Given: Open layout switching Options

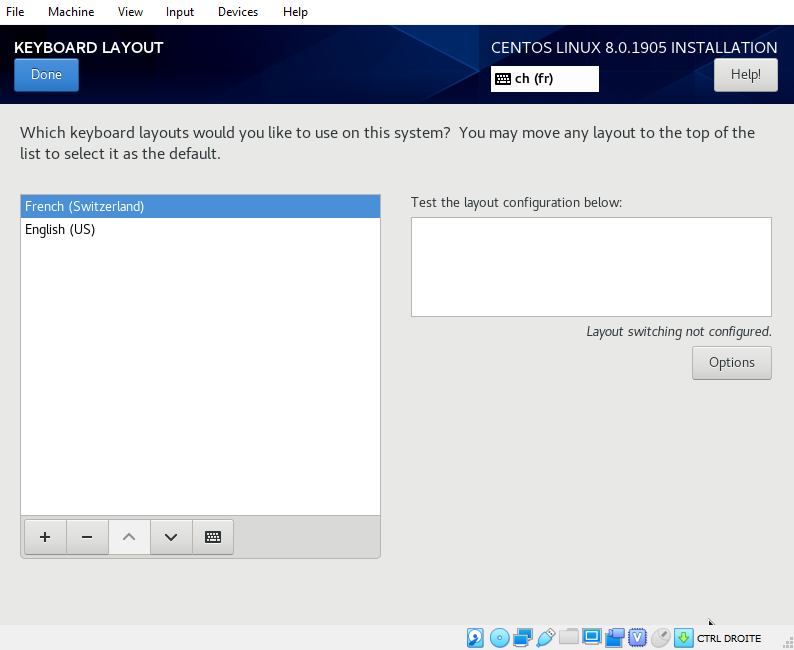Looking at the screenshot, I should (x=731, y=363).
